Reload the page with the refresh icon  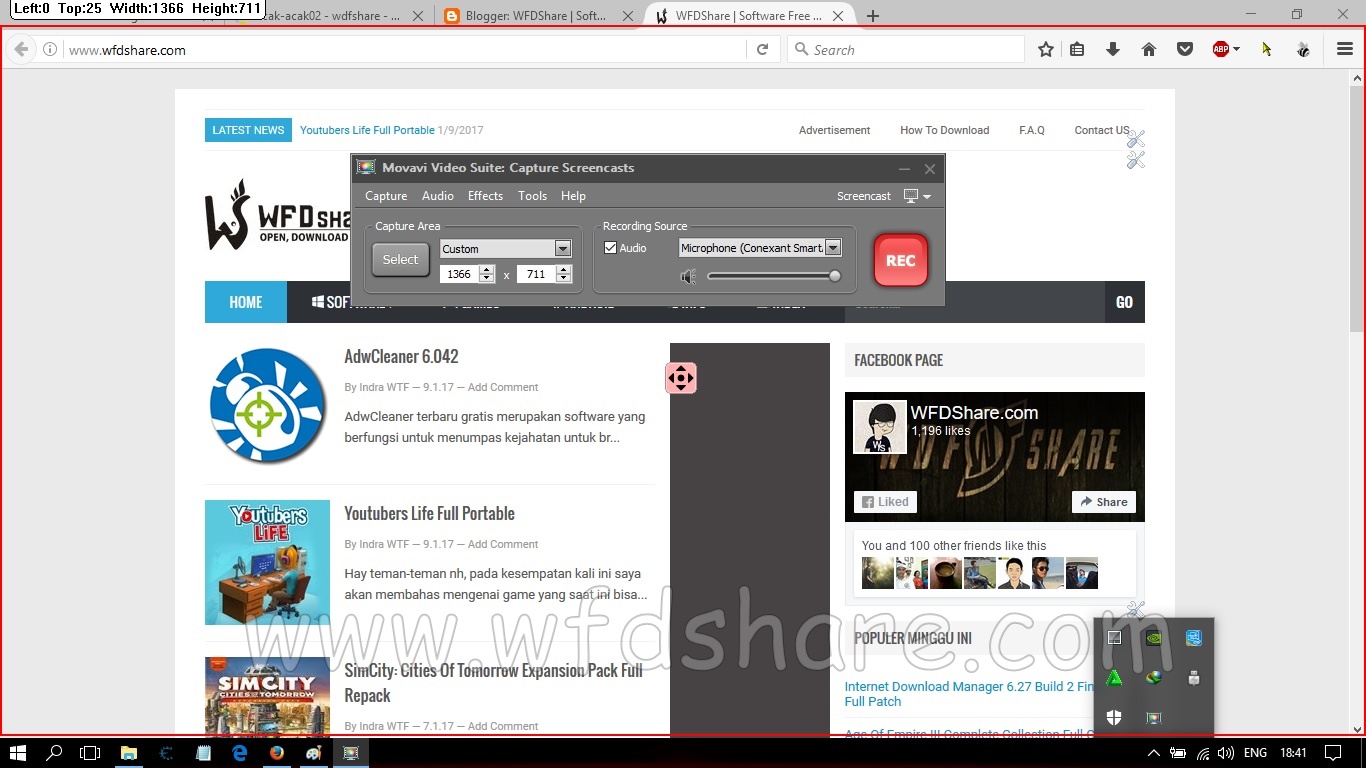coord(762,49)
